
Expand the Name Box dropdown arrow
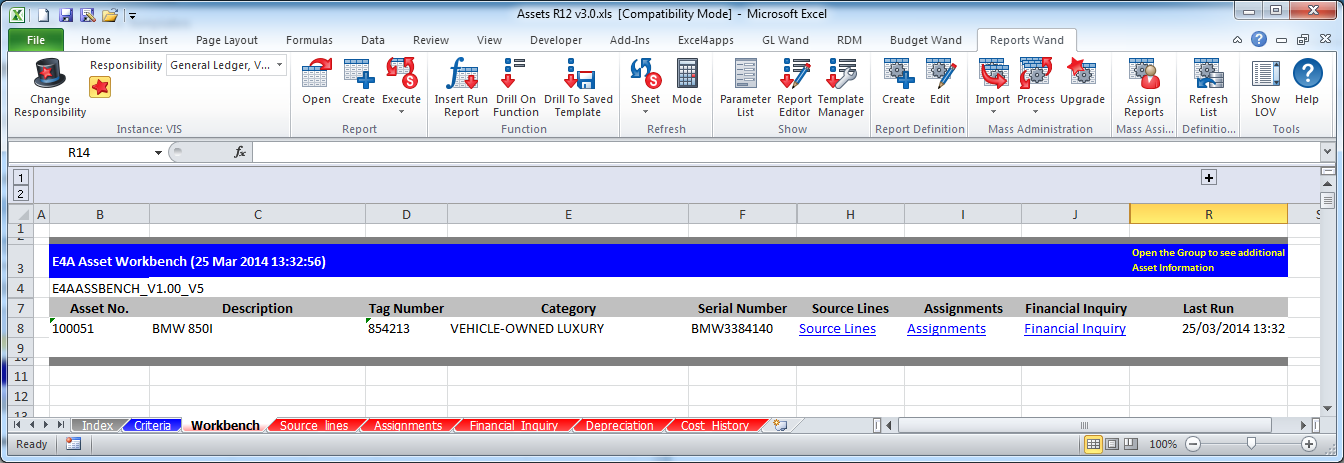158,152
